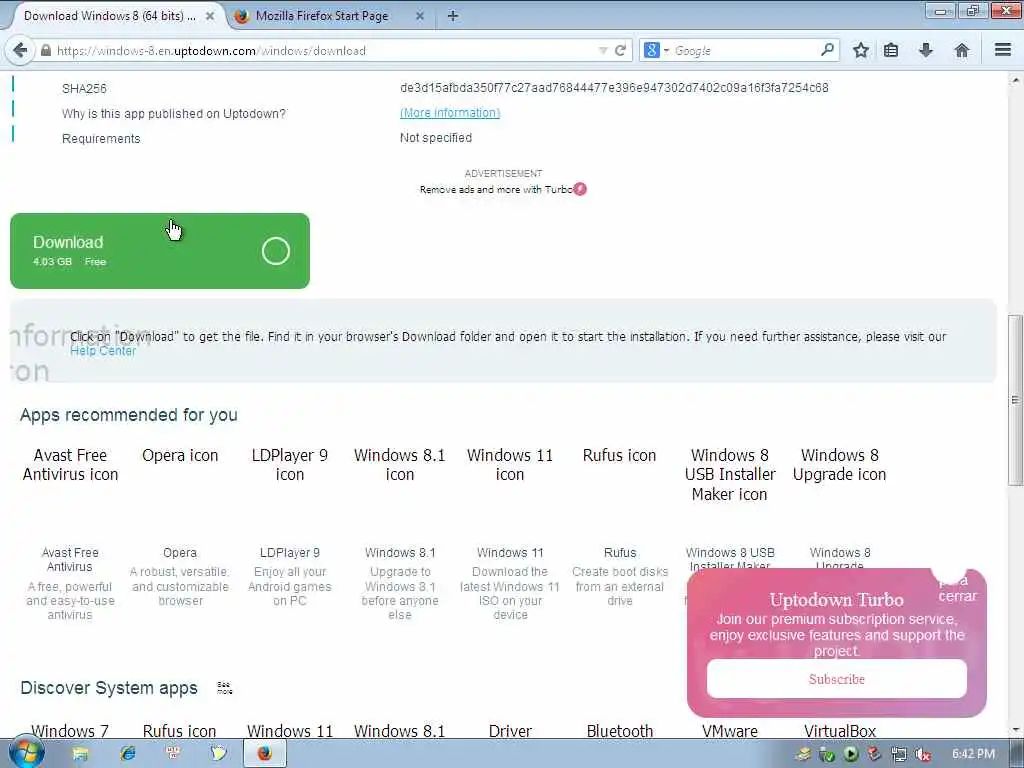
Task: Open VMware in Discover System apps
Action: 730,731
